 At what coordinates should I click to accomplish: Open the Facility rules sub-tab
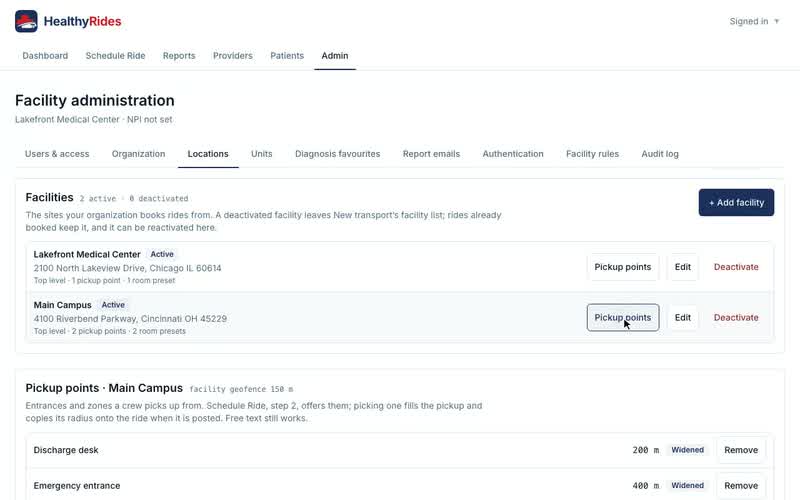coord(592,154)
